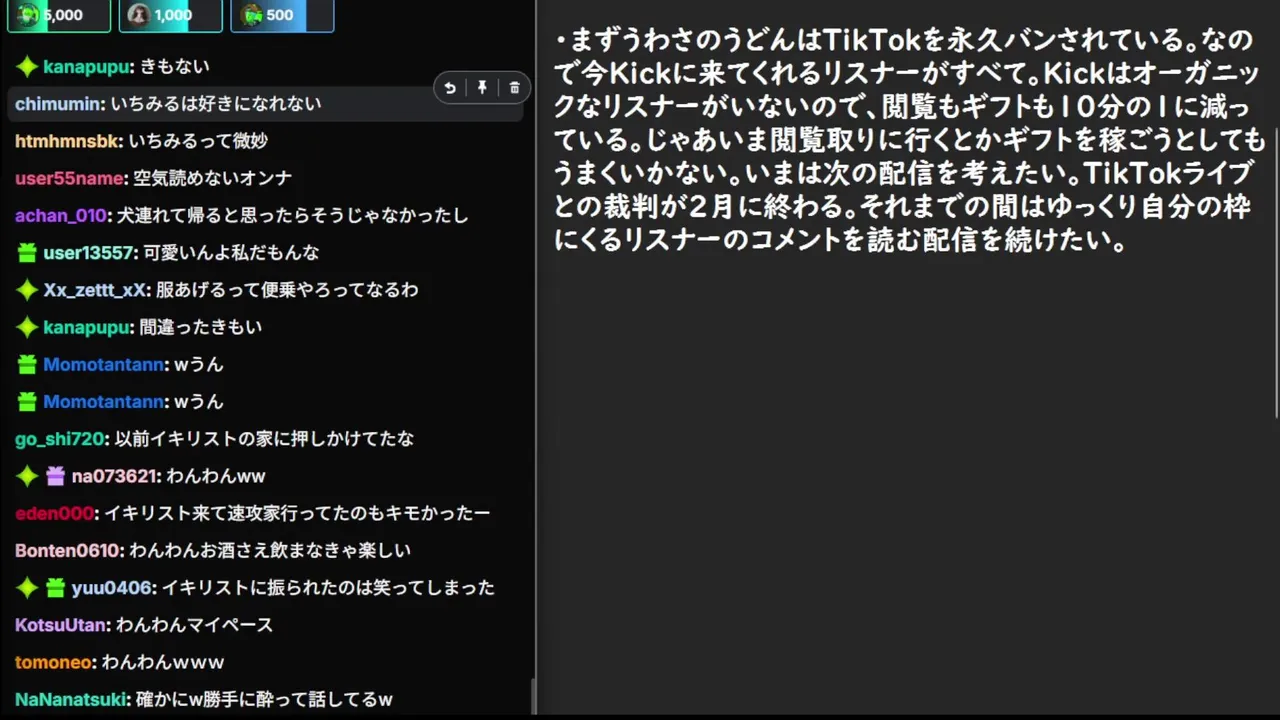Open chimumin's user profile
The width and height of the screenshot is (1280, 720).
click(59, 104)
